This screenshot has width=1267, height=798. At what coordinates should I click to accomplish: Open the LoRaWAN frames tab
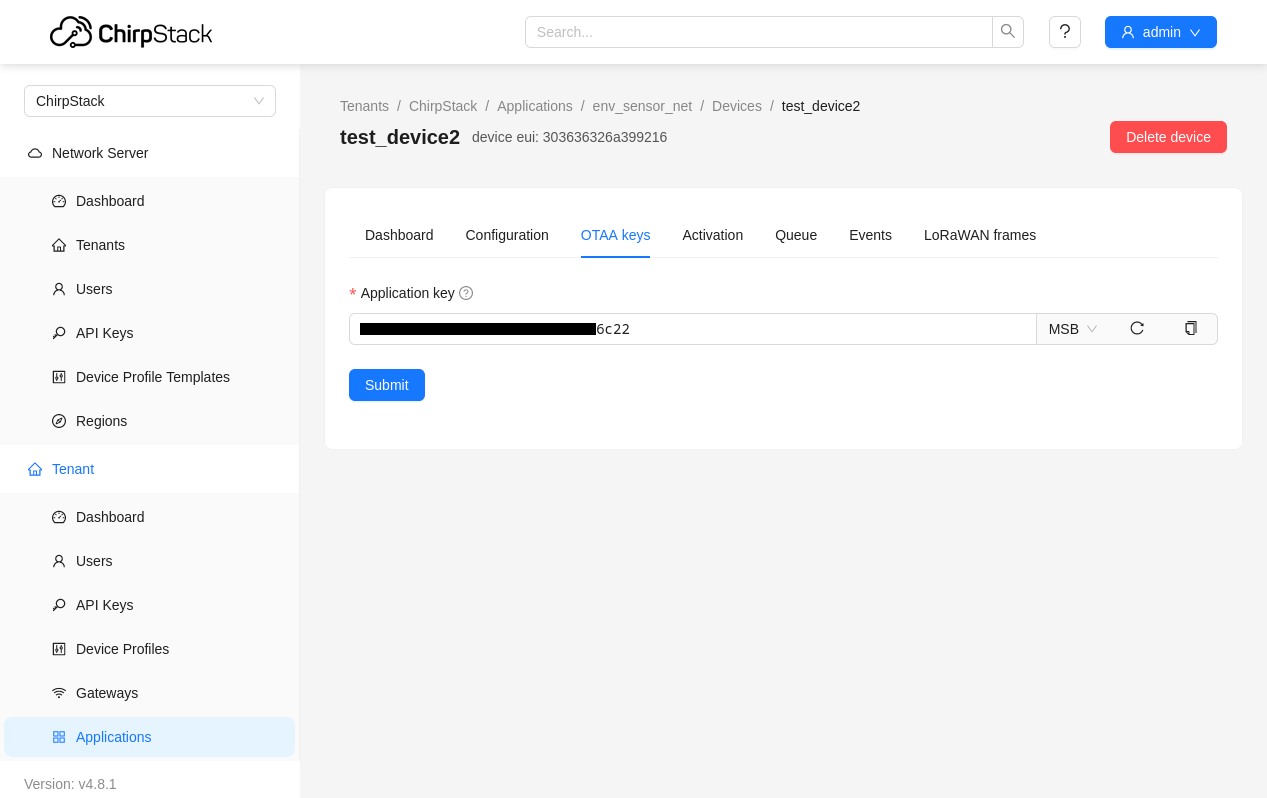click(x=980, y=235)
